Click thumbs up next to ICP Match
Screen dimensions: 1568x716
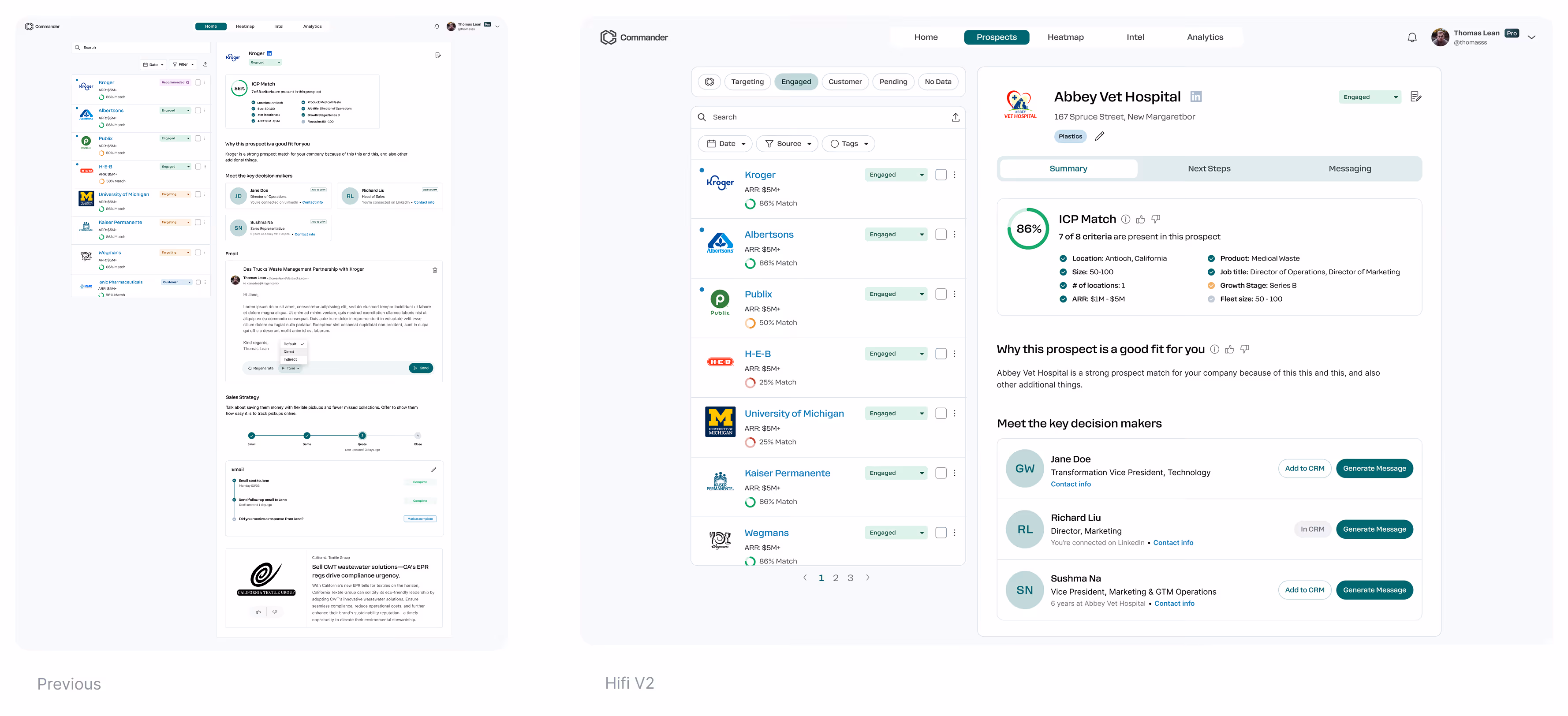pyautogui.click(x=1140, y=219)
